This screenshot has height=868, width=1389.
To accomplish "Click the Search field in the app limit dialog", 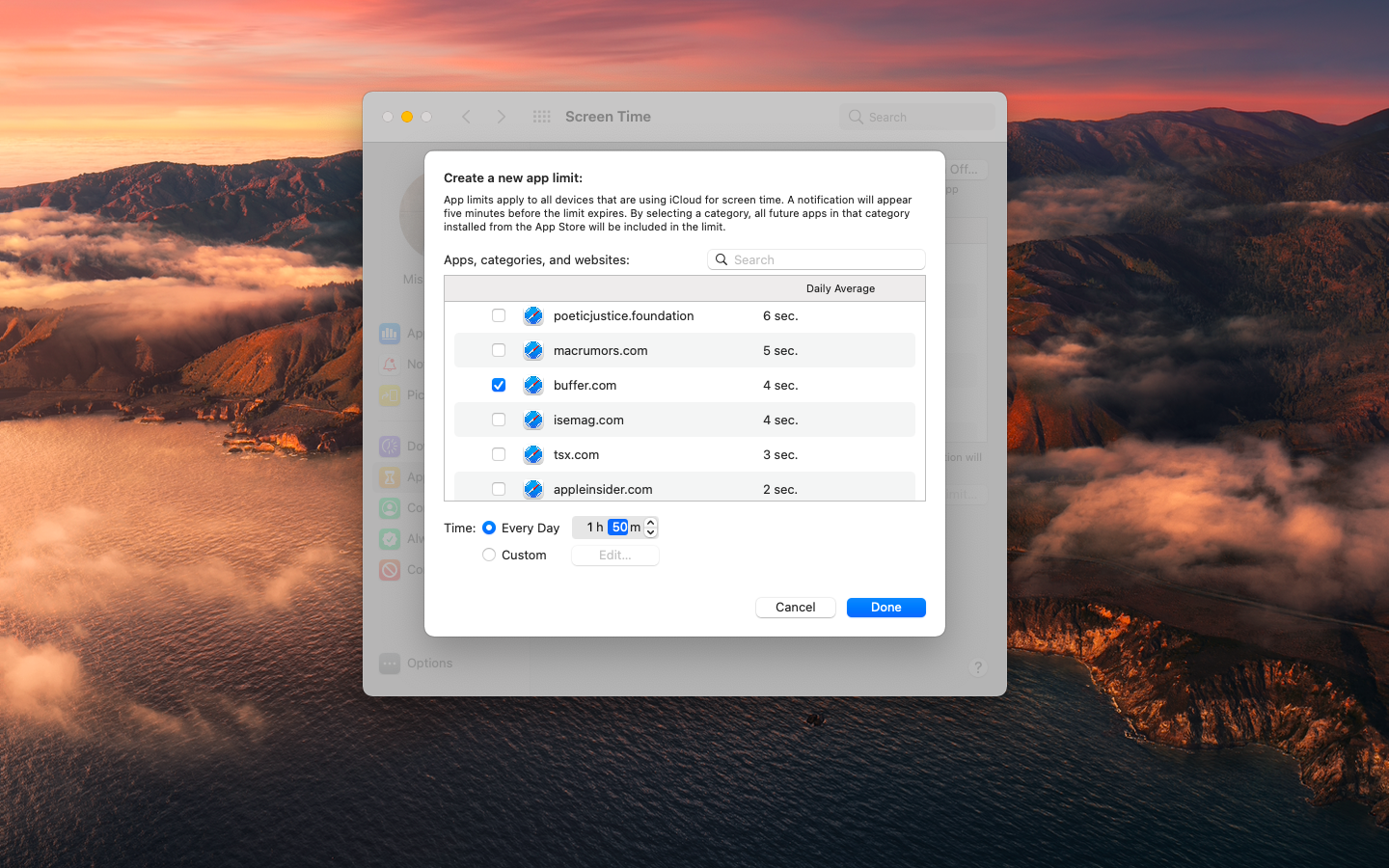I will 816,259.
